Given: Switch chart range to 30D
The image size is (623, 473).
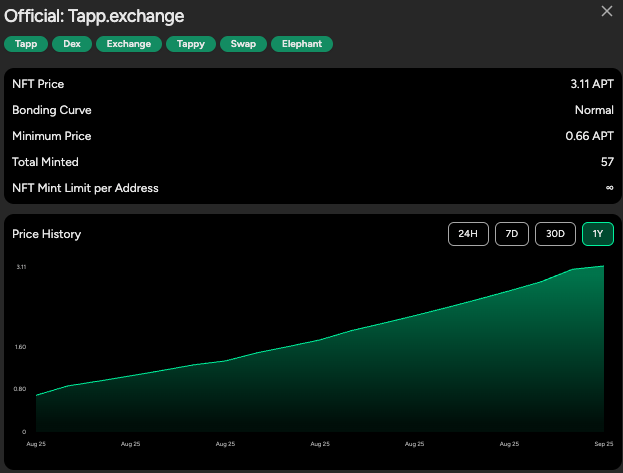Looking at the screenshot, I should pos(555,234).
